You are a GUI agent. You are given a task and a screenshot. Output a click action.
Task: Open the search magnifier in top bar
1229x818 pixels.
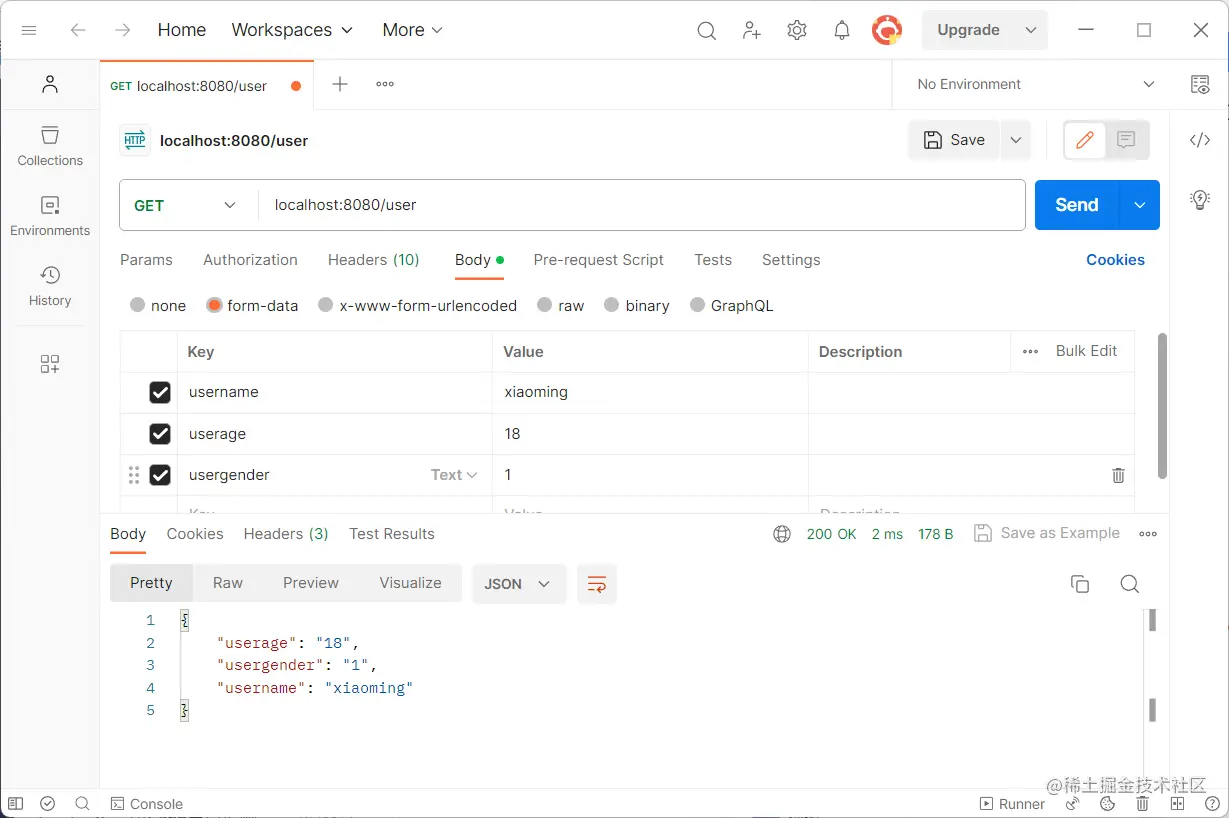coord(706,30)
